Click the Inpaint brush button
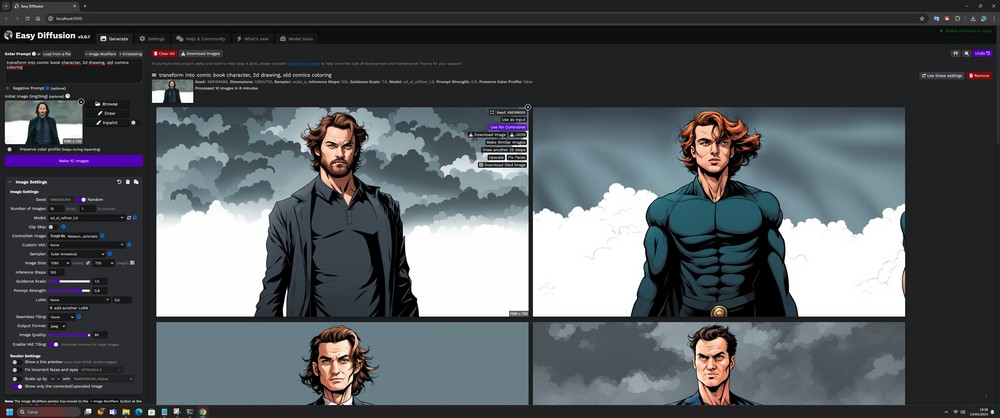This screenshot has width=1000, height=418. tap(110, 123)
